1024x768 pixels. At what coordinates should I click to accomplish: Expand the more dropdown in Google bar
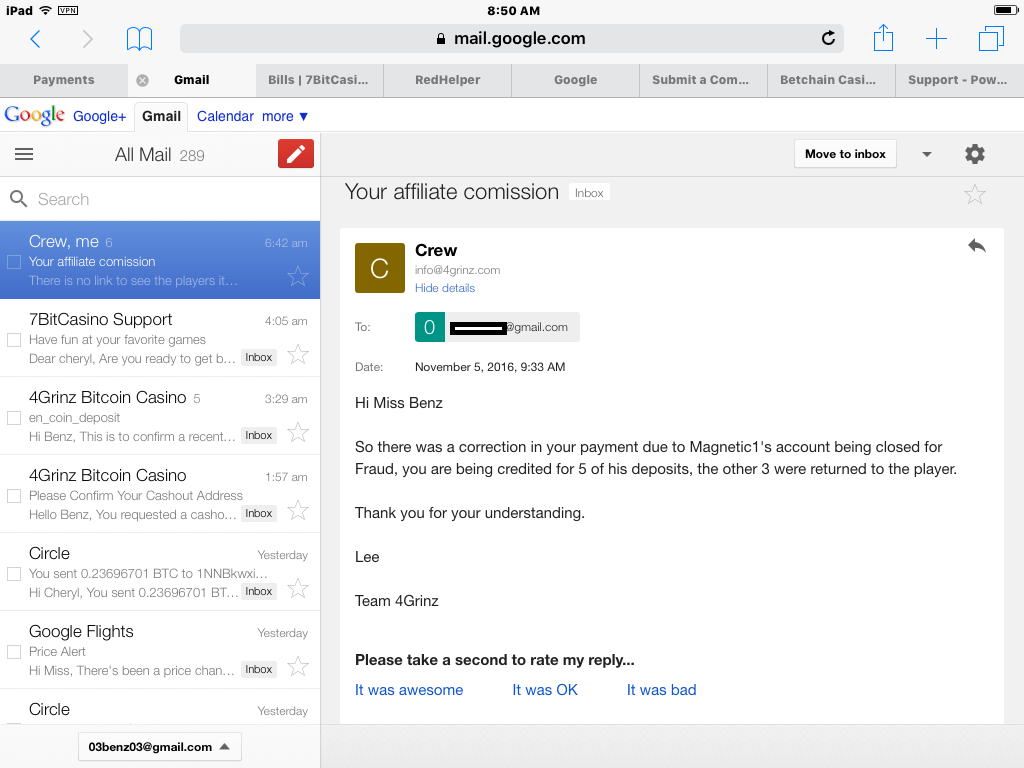click(285, 116)
